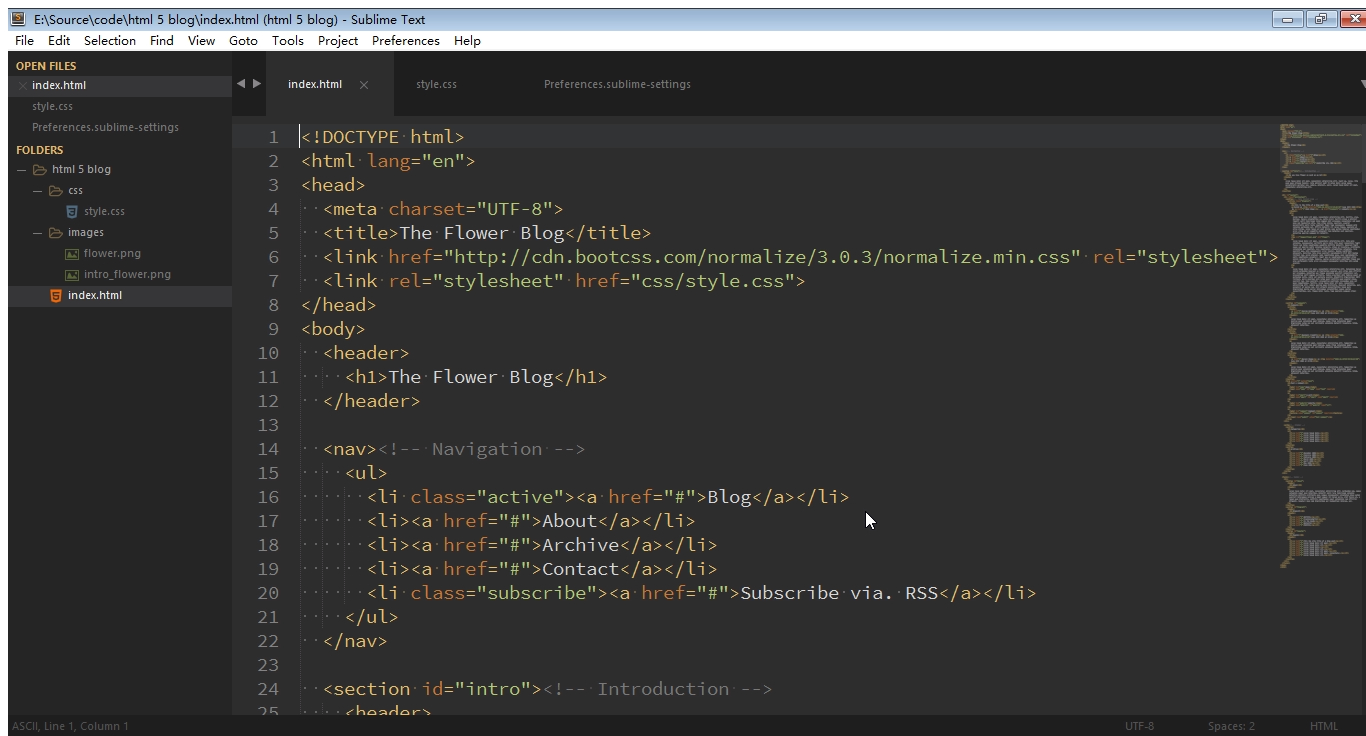Click the folder icon for html 5 blog

(x=40, y=170)
